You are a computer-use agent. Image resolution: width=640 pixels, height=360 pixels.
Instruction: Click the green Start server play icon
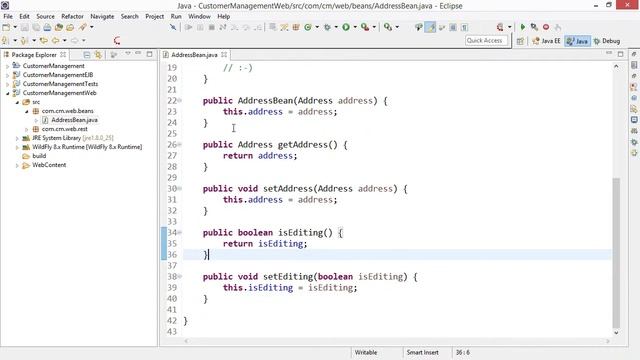point(522,27)
